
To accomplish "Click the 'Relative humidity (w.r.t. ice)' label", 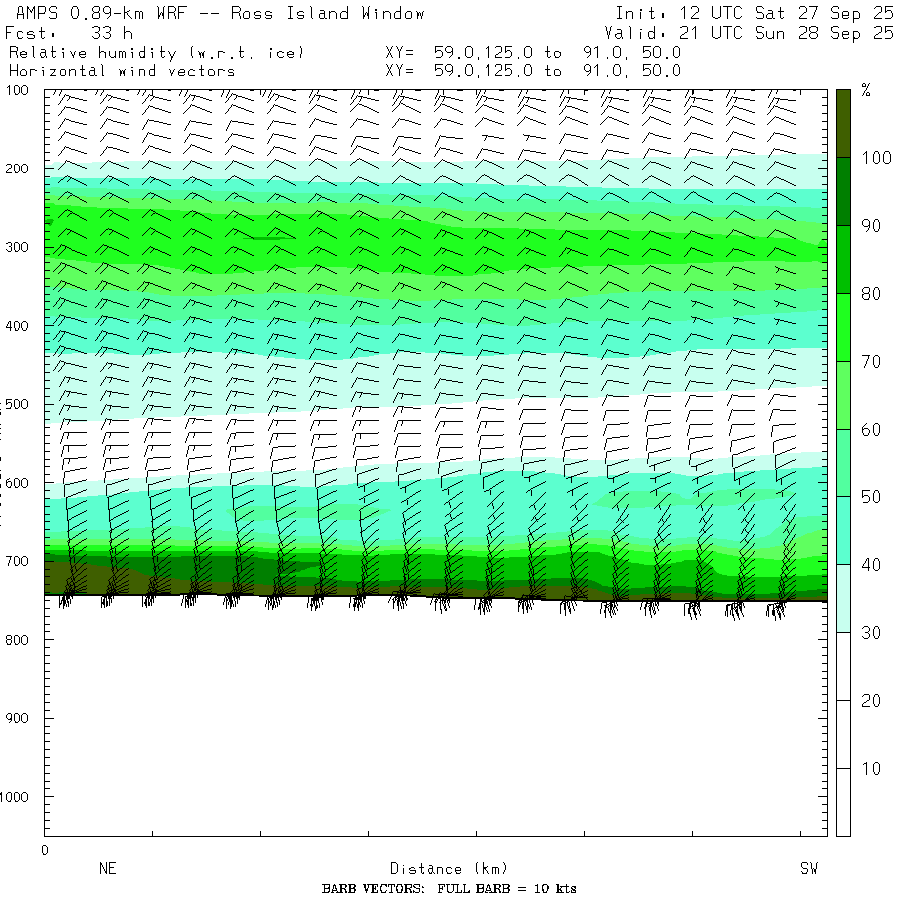I will point(156,53).
